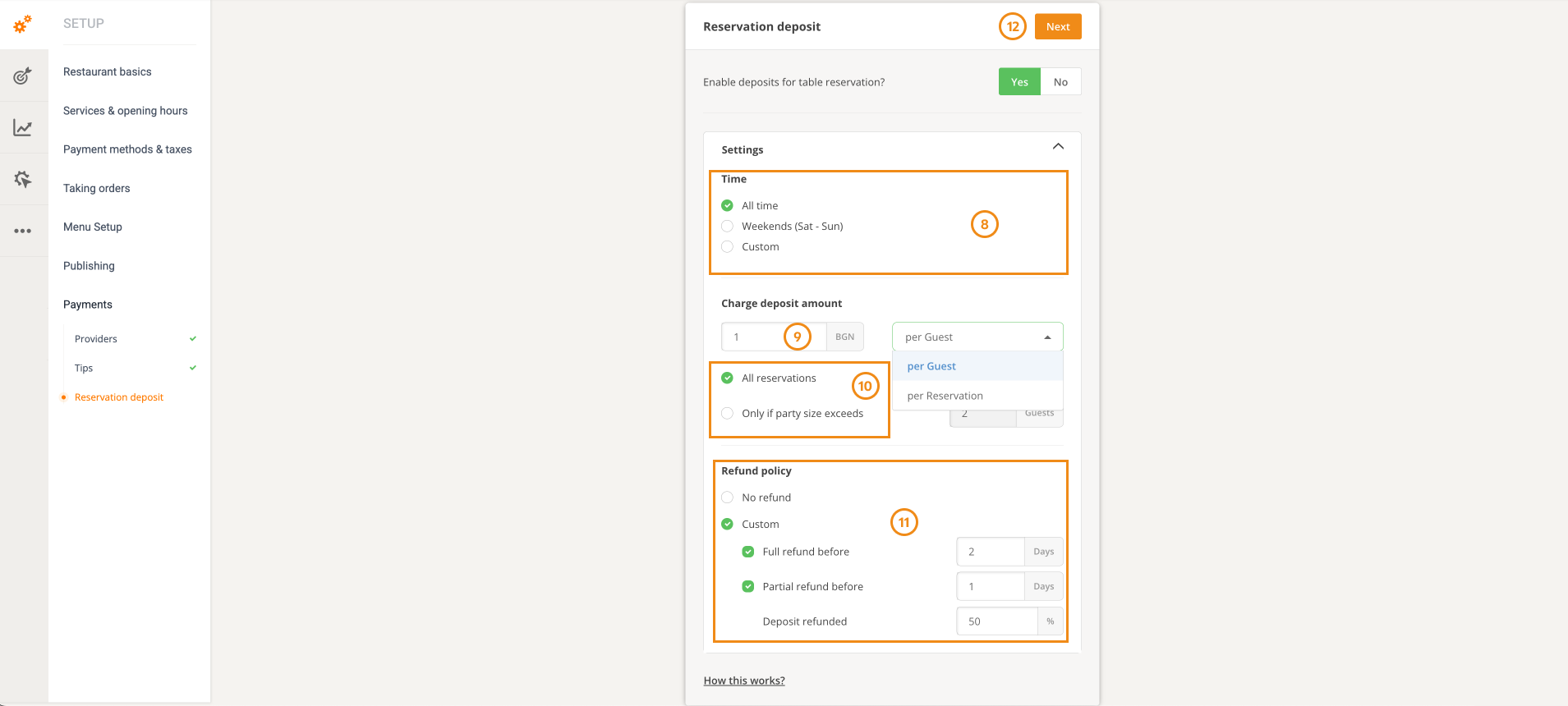
Task: Open Restaurant basics menu item
Action: click(x=108, y=72)
